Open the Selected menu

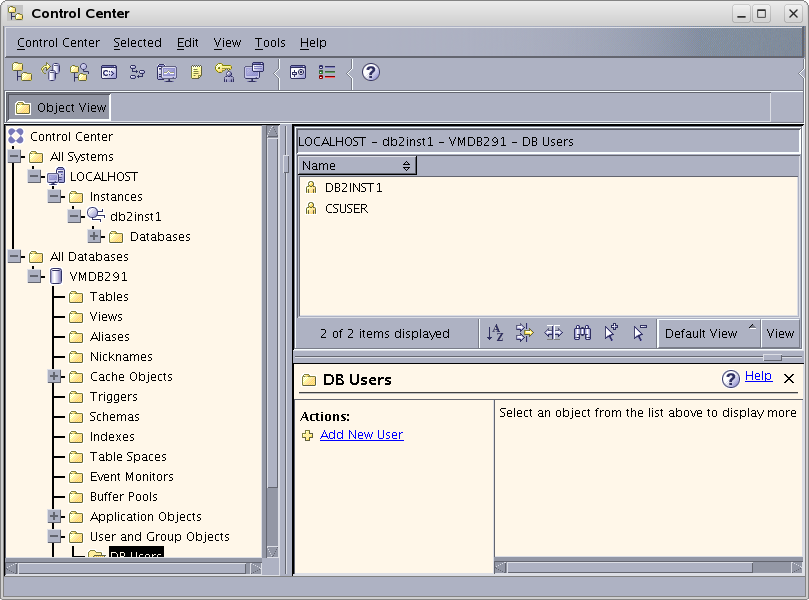[x=137, y=43]
